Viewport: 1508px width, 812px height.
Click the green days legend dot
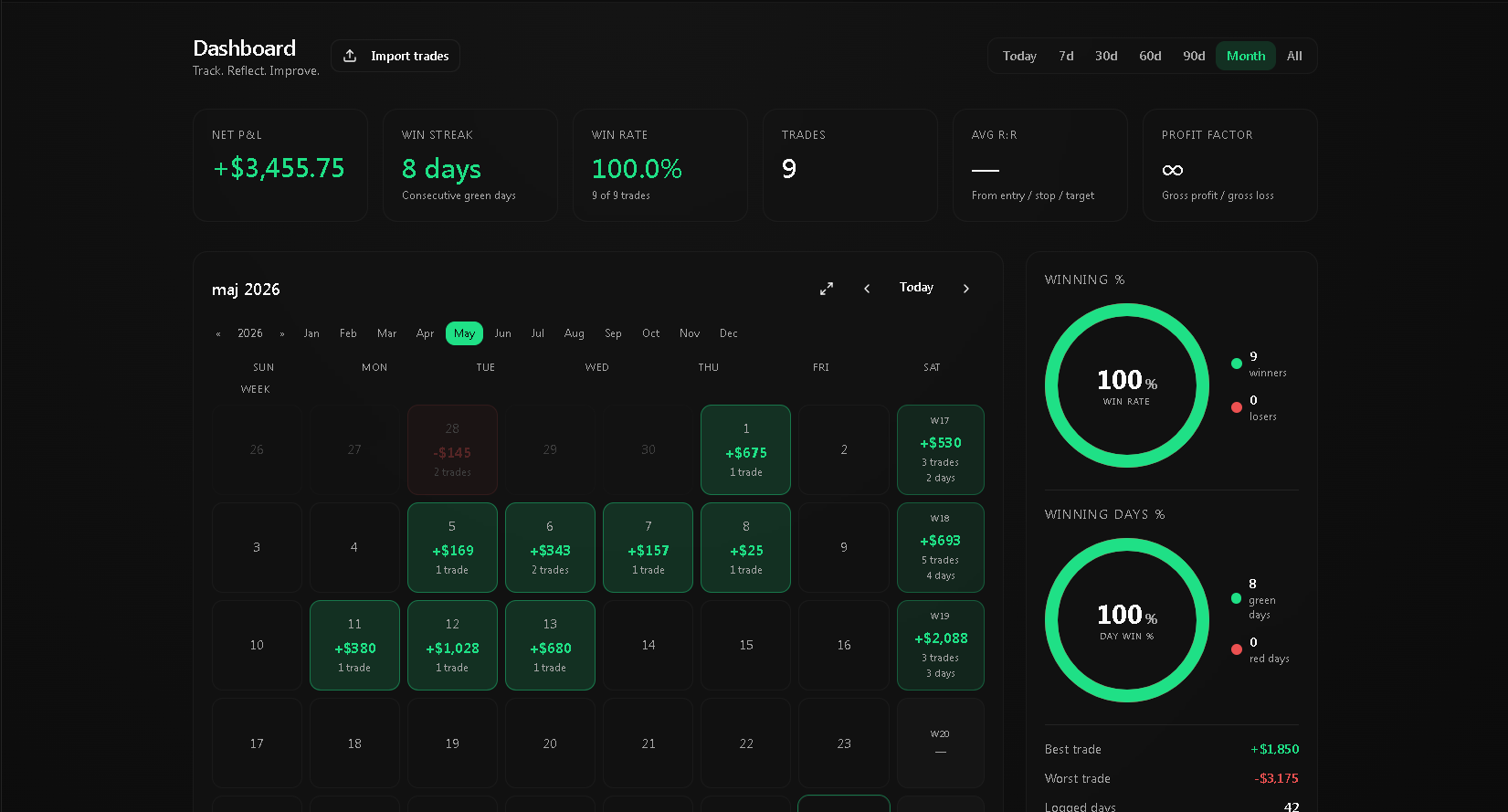click(x=1237, y=598)
